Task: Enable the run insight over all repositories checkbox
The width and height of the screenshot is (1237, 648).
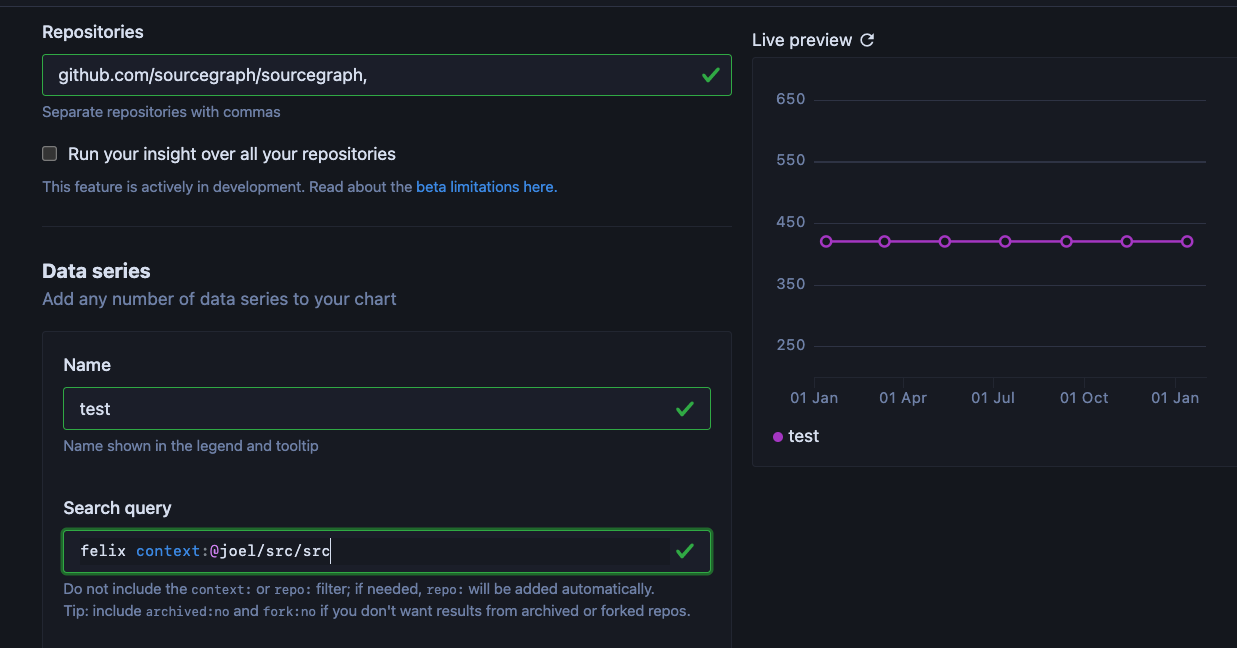Action: click(x=50, y=154)
